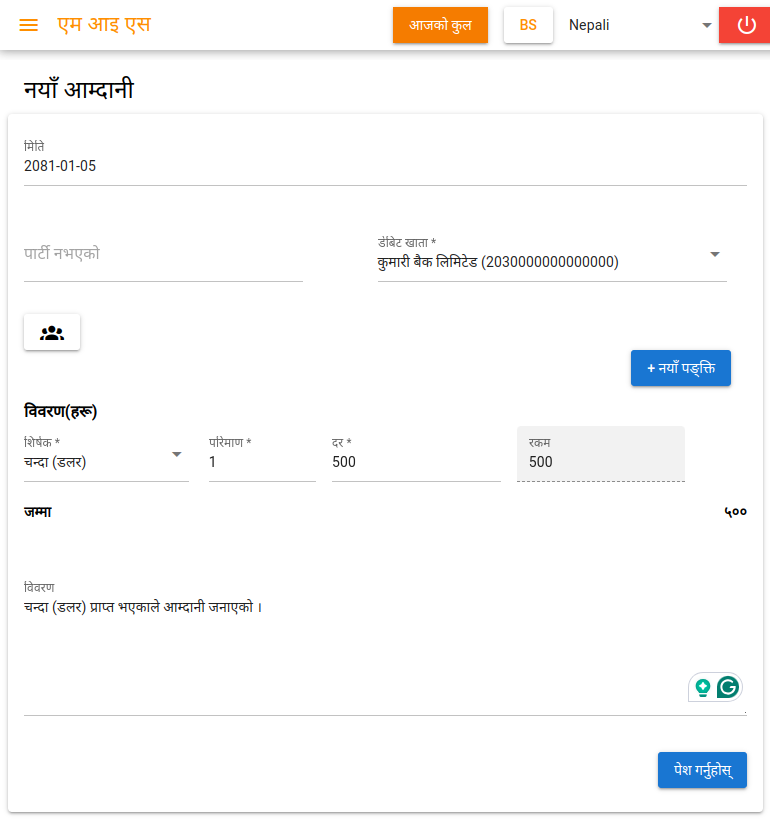Expand the डेबिट खाता account dropdown
The width and height of the screenshot is (770, 823).
(715, 255)
